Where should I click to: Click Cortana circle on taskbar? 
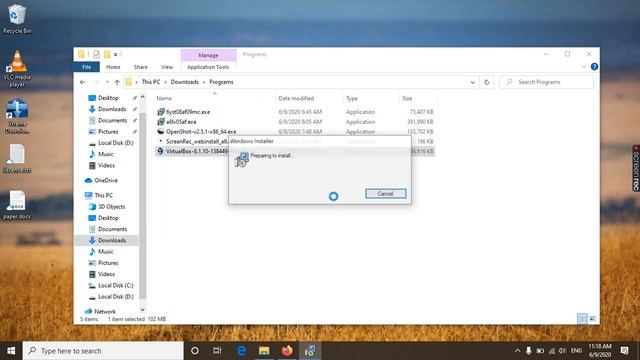click(195, 351)
